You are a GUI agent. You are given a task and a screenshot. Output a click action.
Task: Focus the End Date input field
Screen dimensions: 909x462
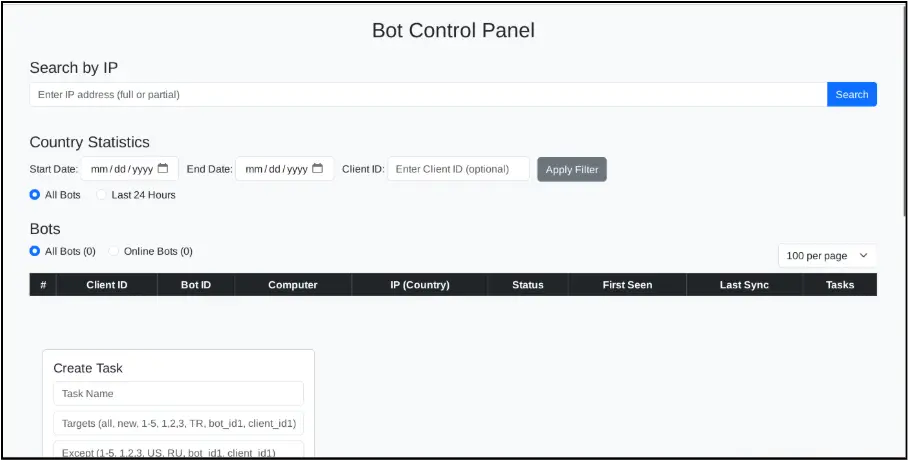tap(274, 169)
